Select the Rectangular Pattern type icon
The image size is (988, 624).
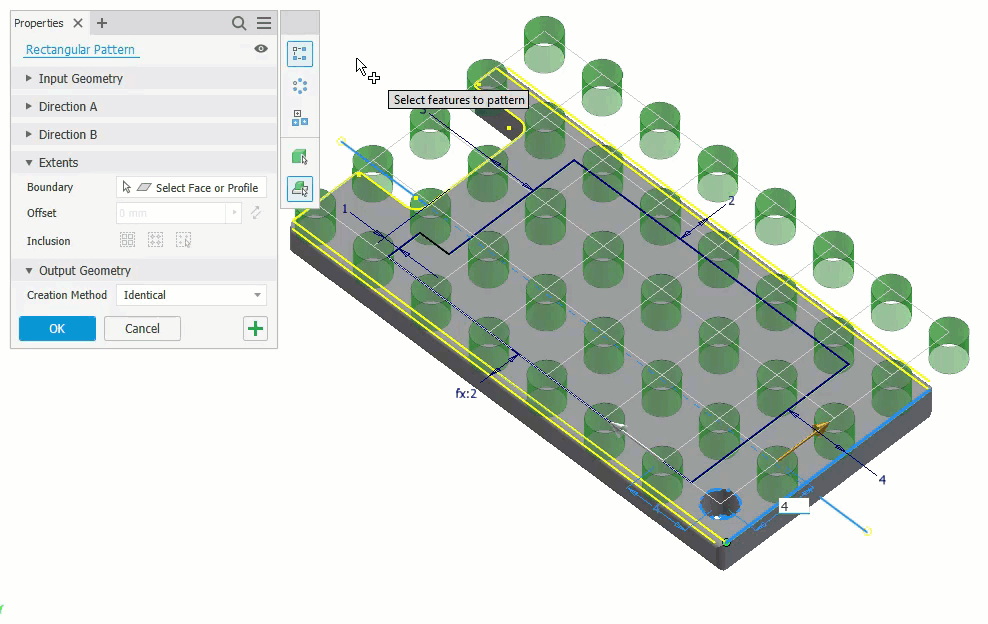coord(300,54)
